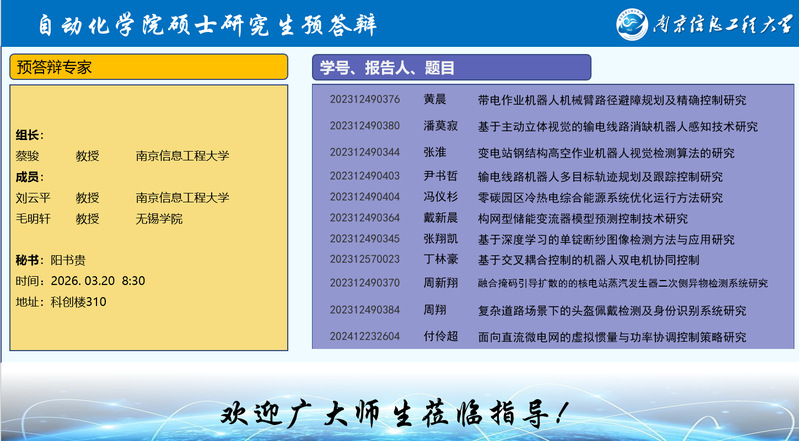Select thesis title 变电站钢结构高空作业机器人视觉检测算法的研究
799x441 pixels.
tap(606, 153)
